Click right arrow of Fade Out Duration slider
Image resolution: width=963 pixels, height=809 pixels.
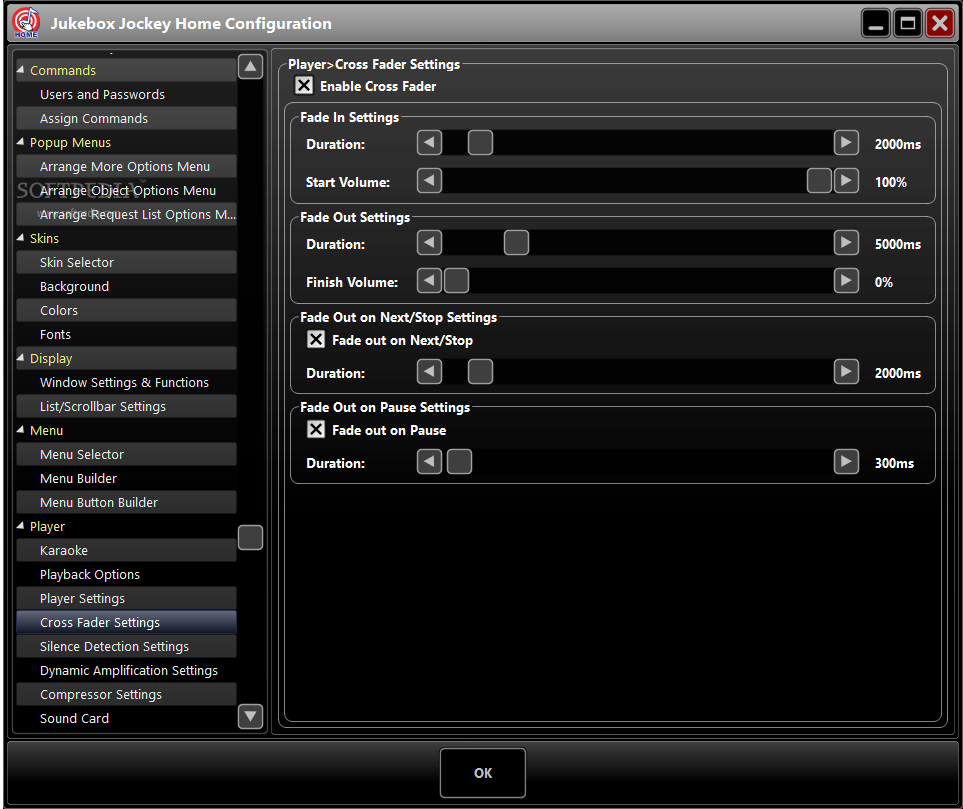pos(846,243)
